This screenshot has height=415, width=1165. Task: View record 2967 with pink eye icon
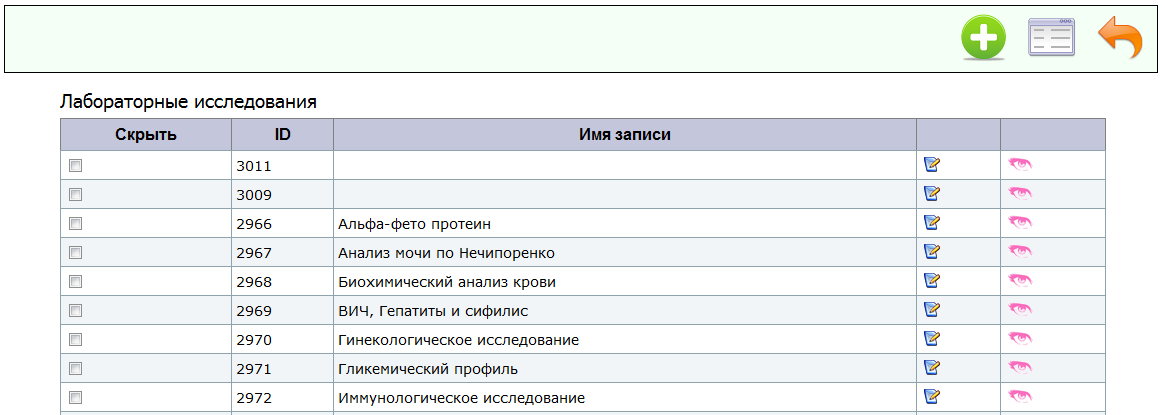1020,252
